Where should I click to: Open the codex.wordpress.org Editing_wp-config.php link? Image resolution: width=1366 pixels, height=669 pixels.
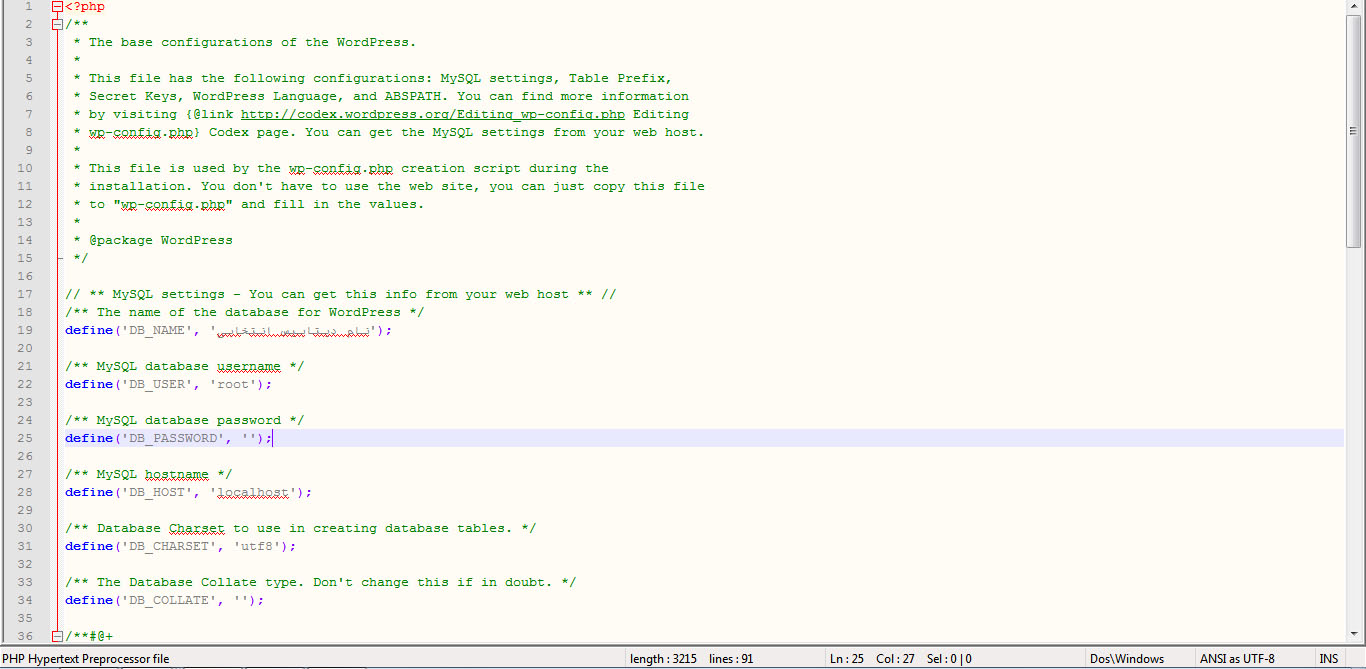433,114
